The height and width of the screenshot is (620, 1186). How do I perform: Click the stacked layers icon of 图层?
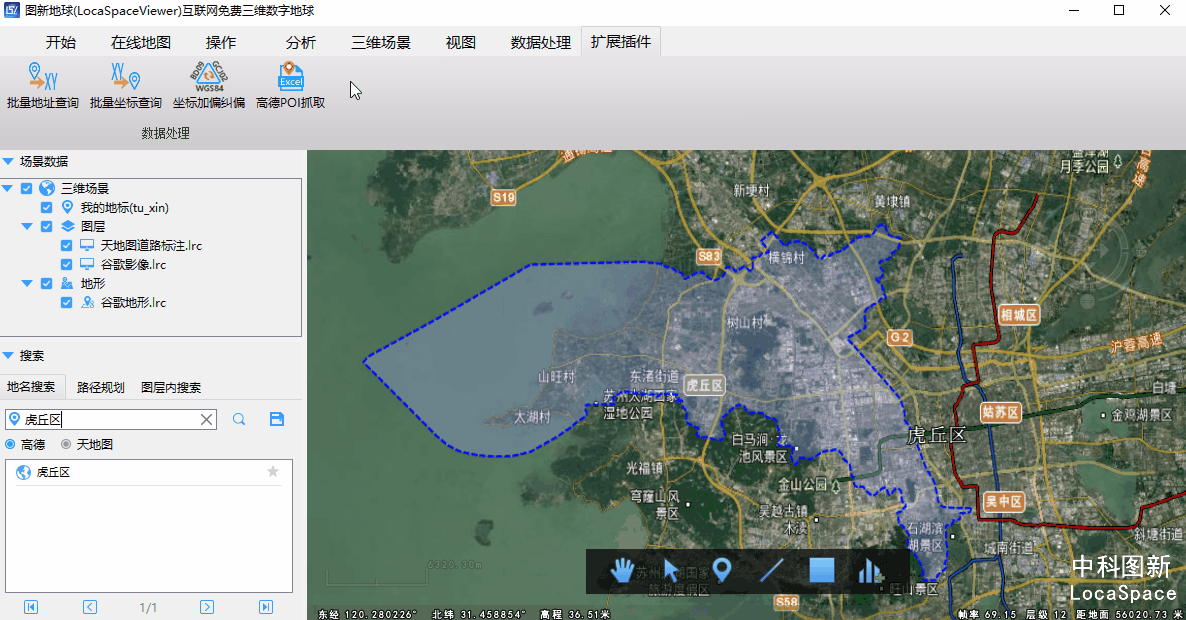click(67, 226)
